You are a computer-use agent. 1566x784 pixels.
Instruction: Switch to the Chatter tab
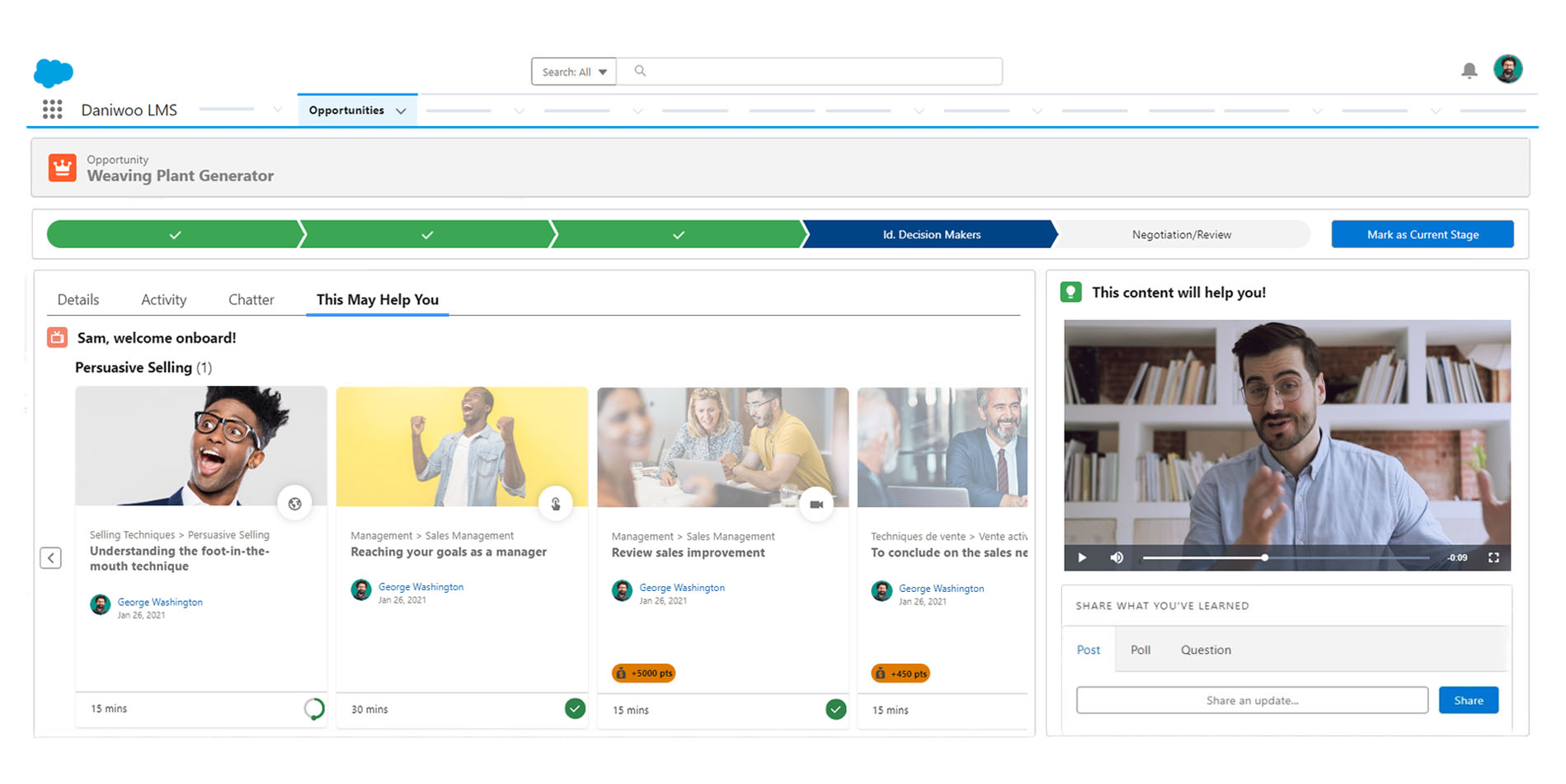[250, 299]
